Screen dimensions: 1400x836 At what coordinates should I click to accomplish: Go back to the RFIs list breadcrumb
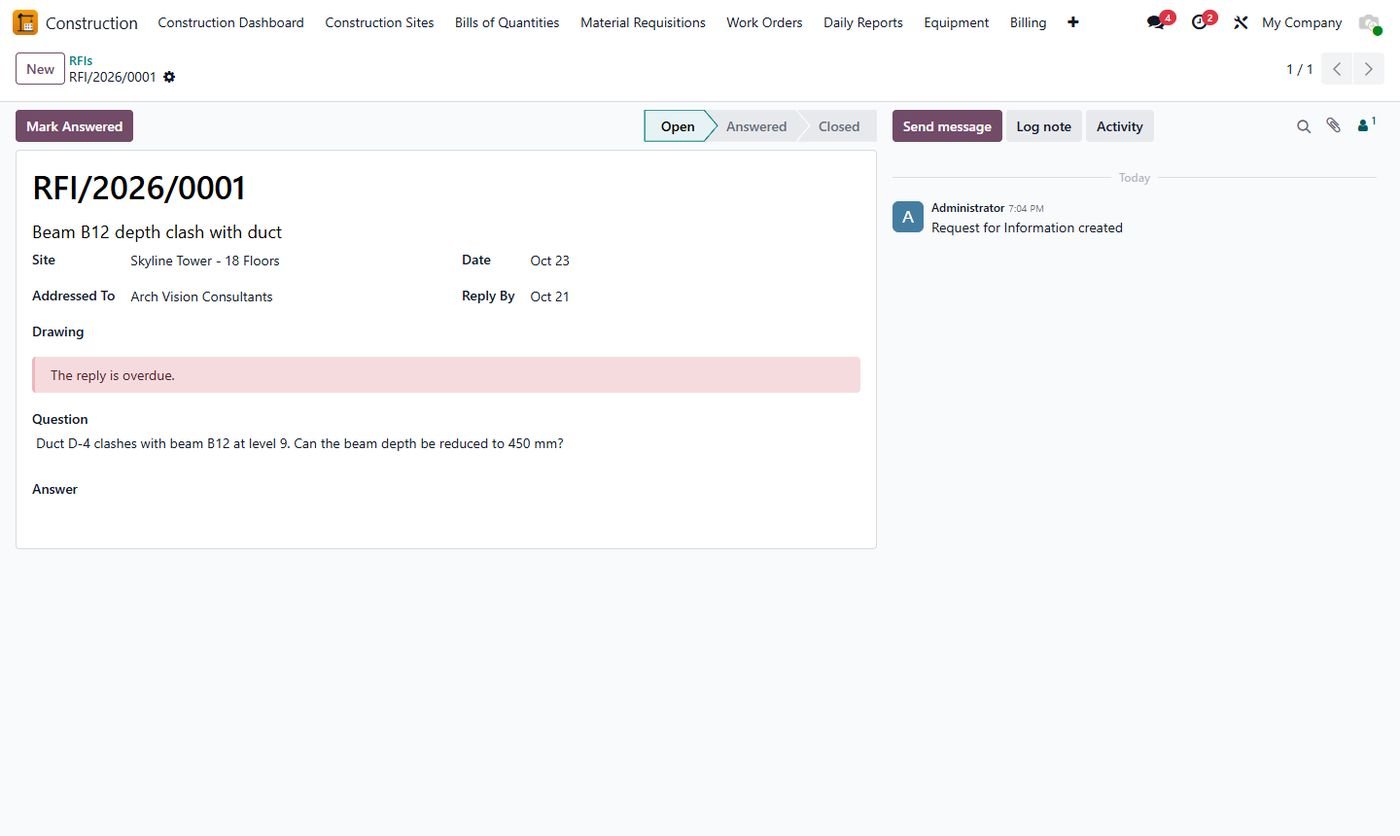point(81,61)
